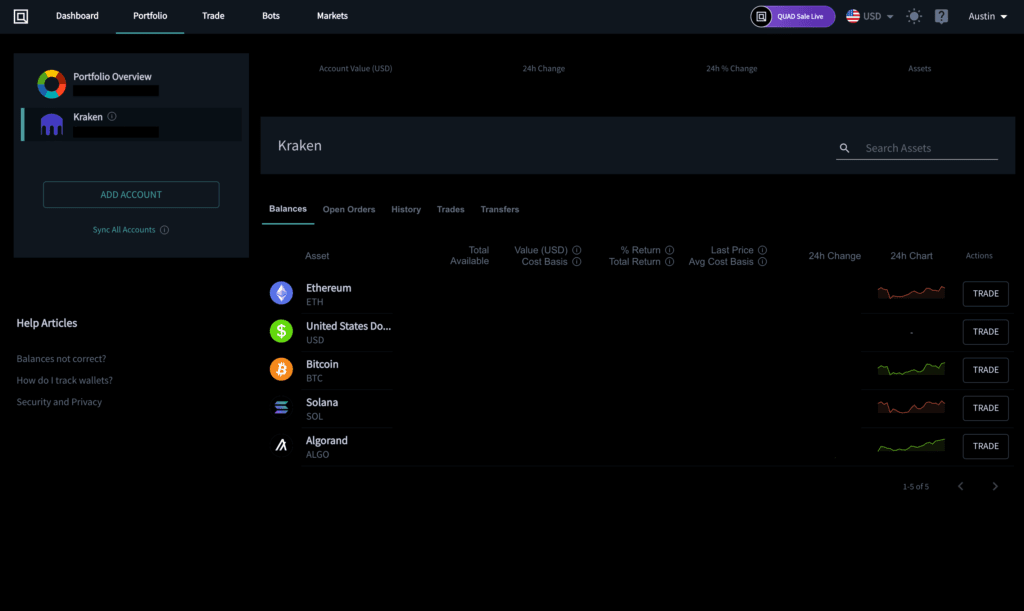Click TRADE button for Bitcoin
This screenshot has height=611, width=1024.
985,370
